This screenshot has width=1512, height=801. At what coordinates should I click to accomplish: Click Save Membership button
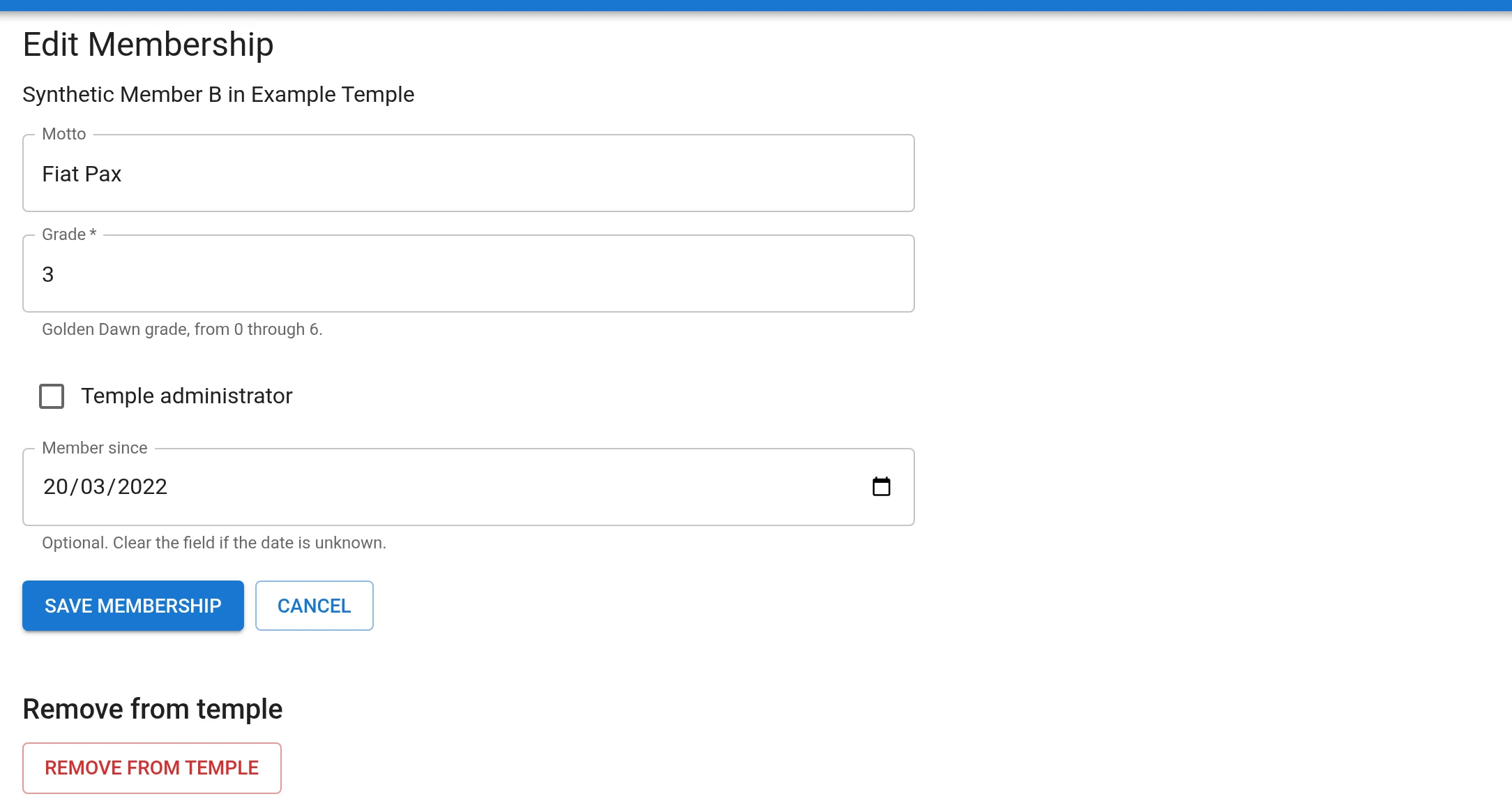click(x=133, y=606)
